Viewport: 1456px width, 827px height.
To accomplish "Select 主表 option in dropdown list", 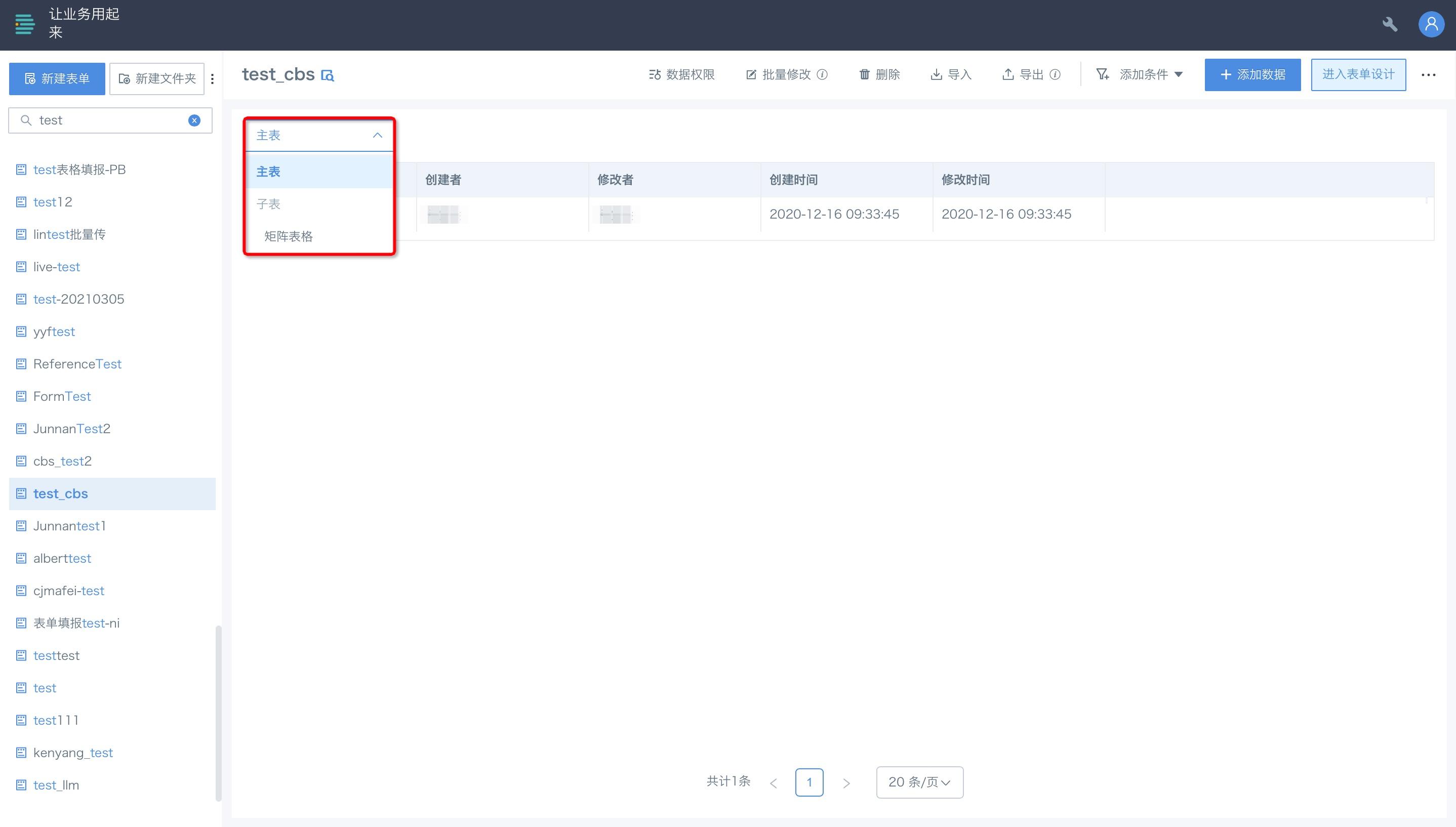I will pyautogui.click(x=269, y=172).
